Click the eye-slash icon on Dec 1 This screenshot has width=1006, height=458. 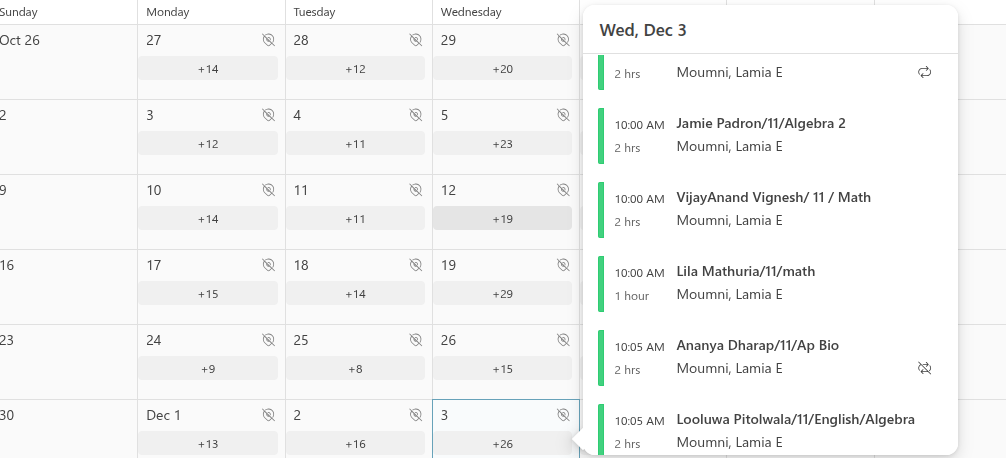(x=268, y=415)
